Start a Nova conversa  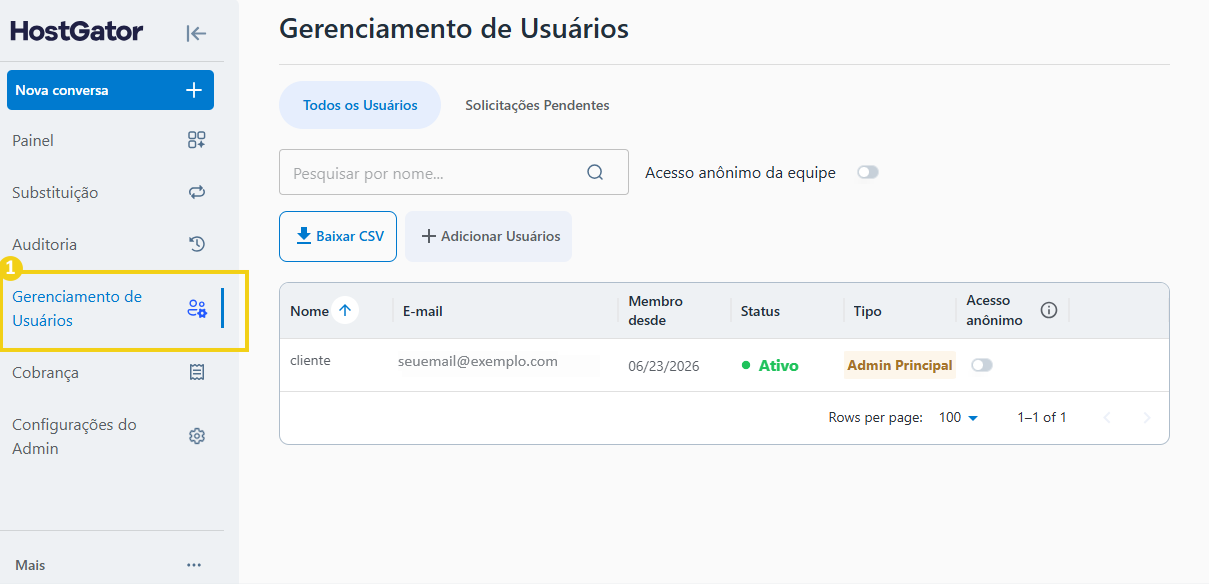110,90
